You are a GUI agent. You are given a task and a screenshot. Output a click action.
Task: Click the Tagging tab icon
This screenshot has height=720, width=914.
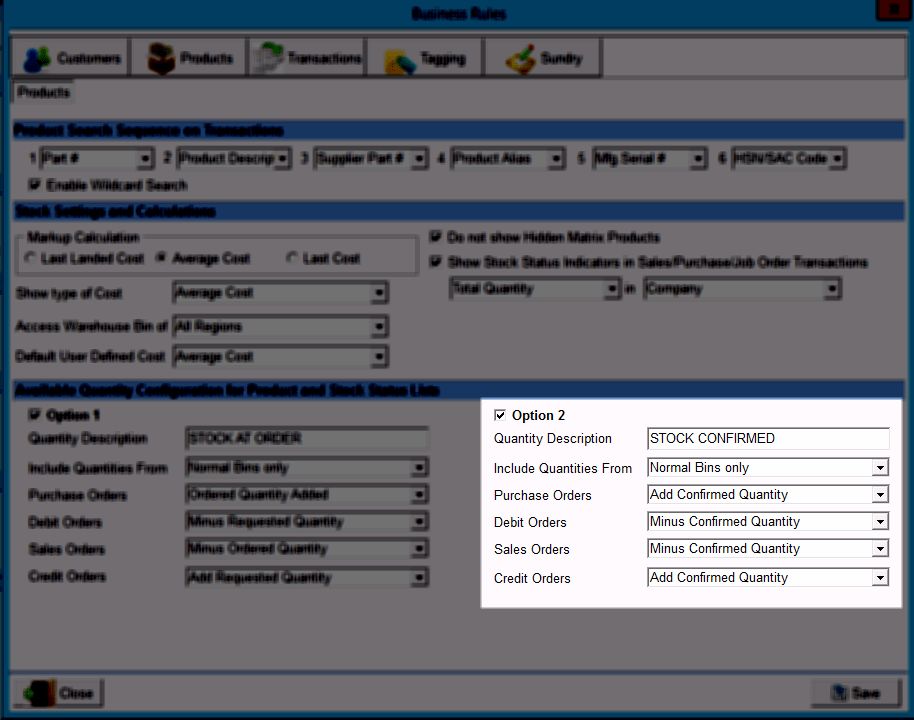400,60
